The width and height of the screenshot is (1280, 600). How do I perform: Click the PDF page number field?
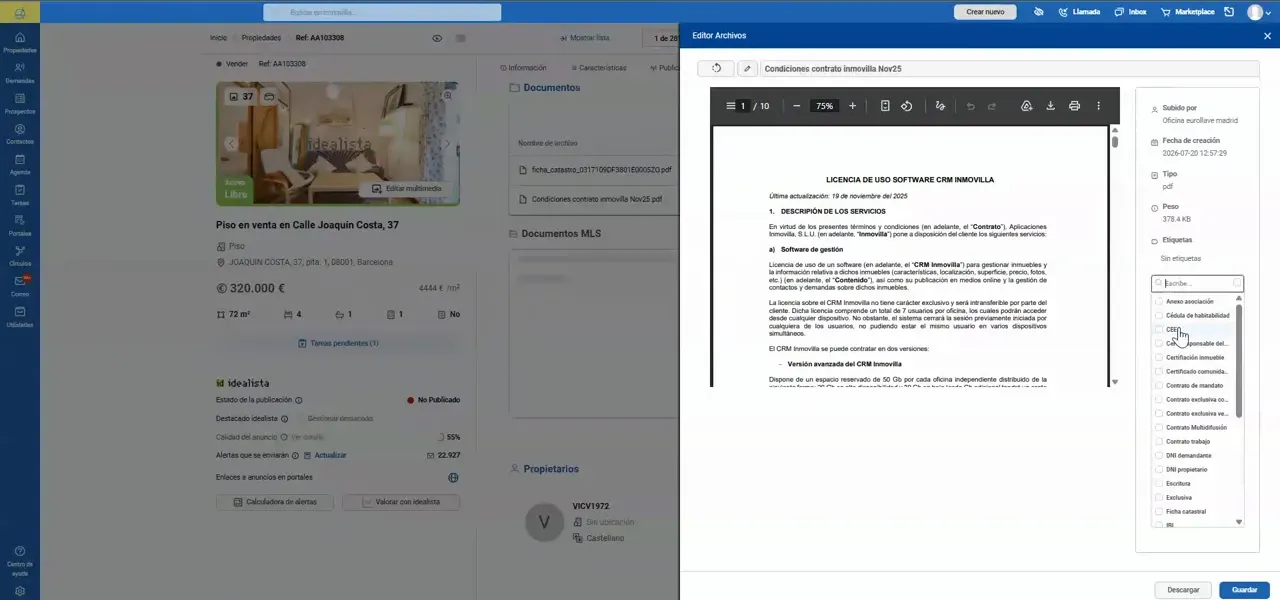[743, 106]
